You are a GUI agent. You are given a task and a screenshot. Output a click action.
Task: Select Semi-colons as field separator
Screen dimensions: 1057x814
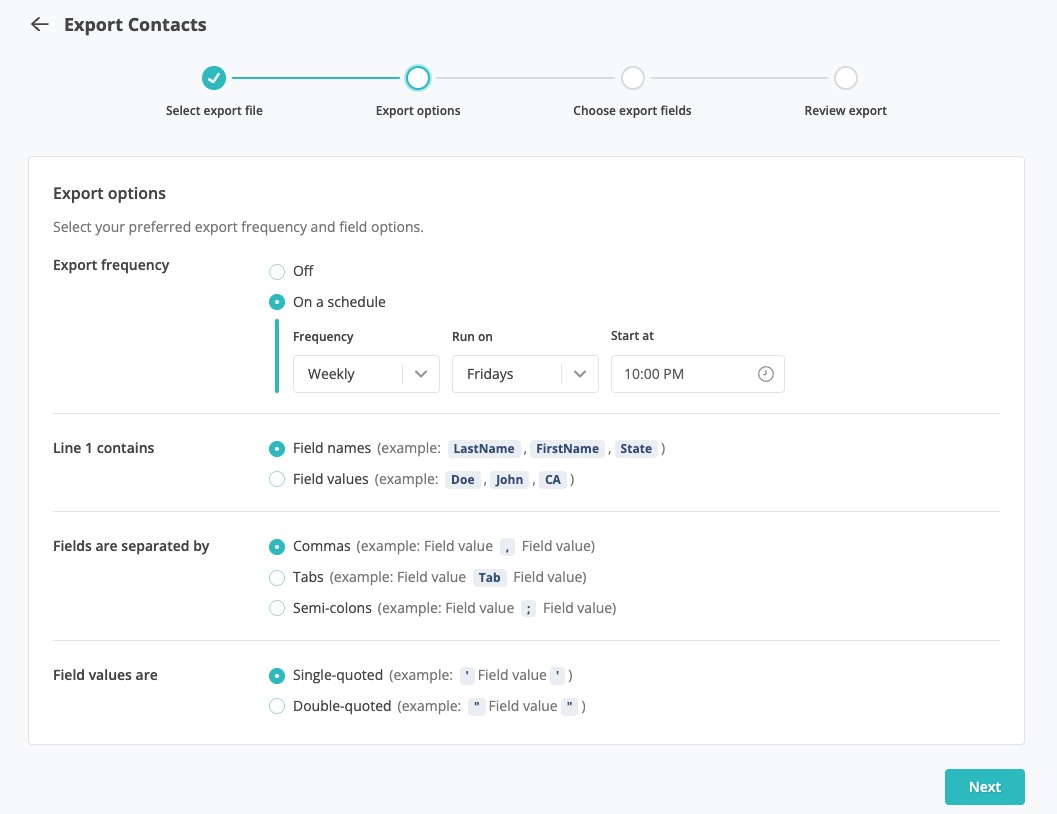pos(276,608)
